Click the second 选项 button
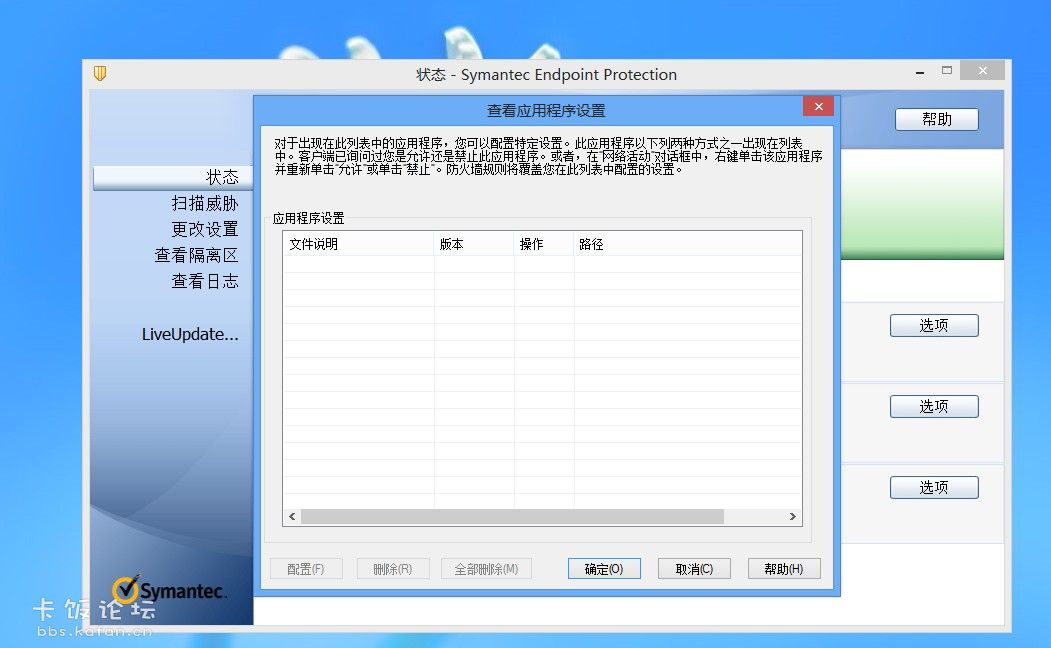The image size is (1051, 648). click(934, 407)
